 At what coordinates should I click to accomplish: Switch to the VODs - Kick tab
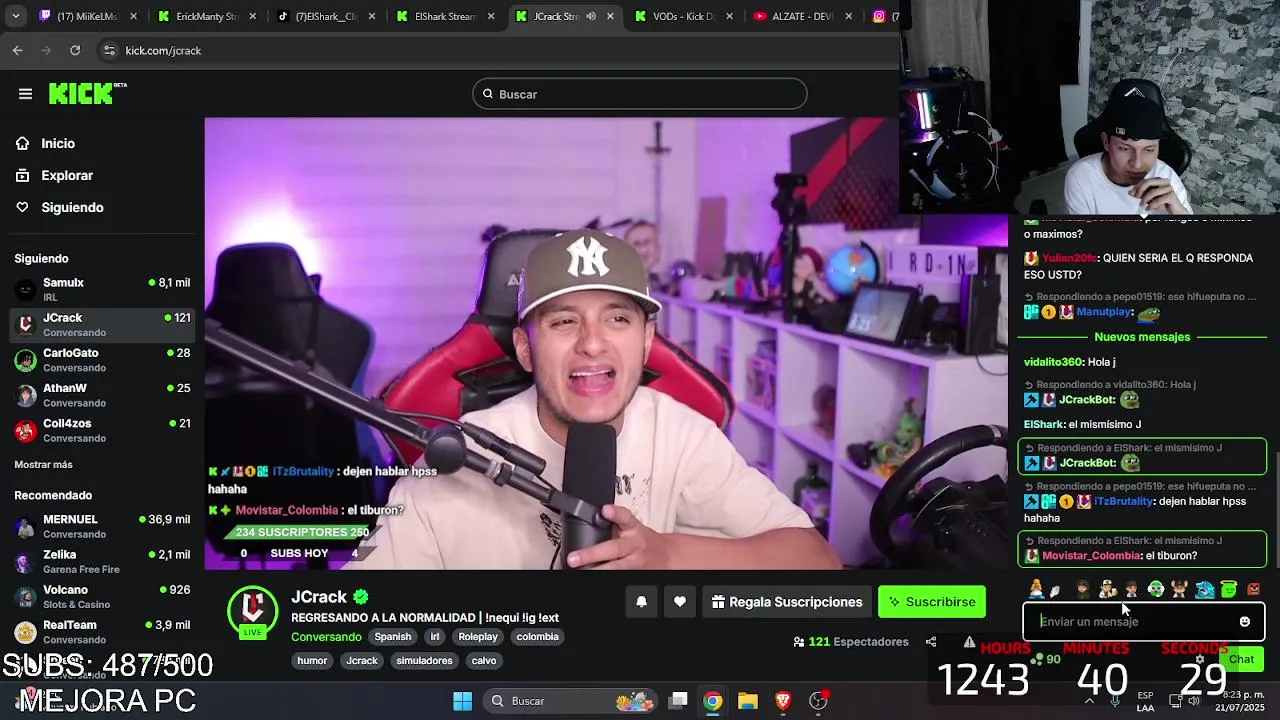pyautogui.click(x=683, y=16)
